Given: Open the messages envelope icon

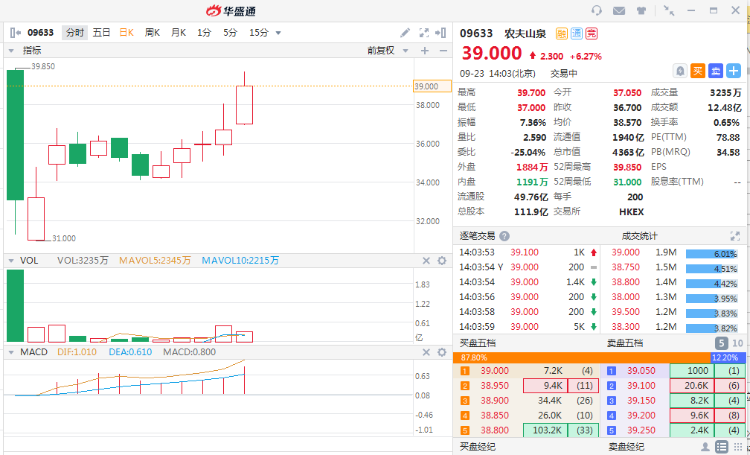Looking at the screenshot, I should pos(619,11).
